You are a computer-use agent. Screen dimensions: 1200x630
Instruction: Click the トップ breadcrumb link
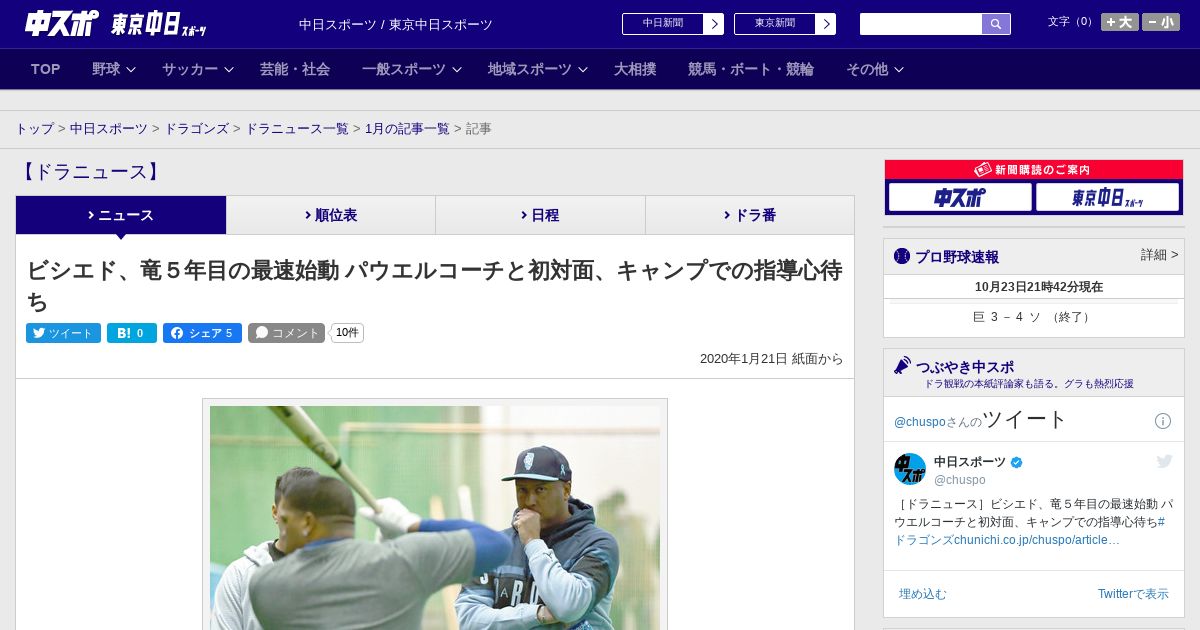pyautogui.click(x=35, y=129)
